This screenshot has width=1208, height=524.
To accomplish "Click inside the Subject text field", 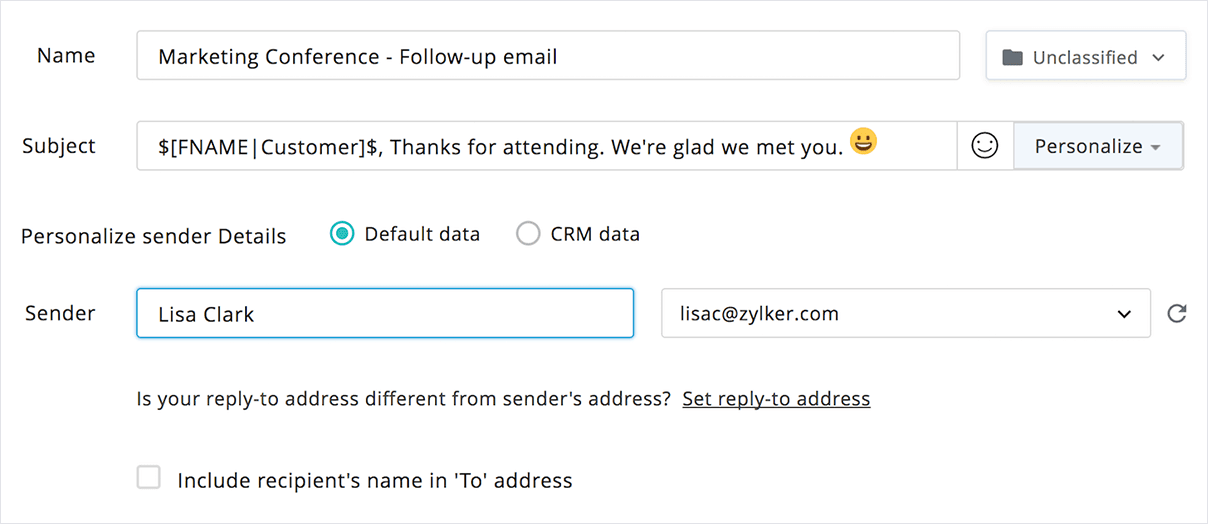I will coord(546,146).
